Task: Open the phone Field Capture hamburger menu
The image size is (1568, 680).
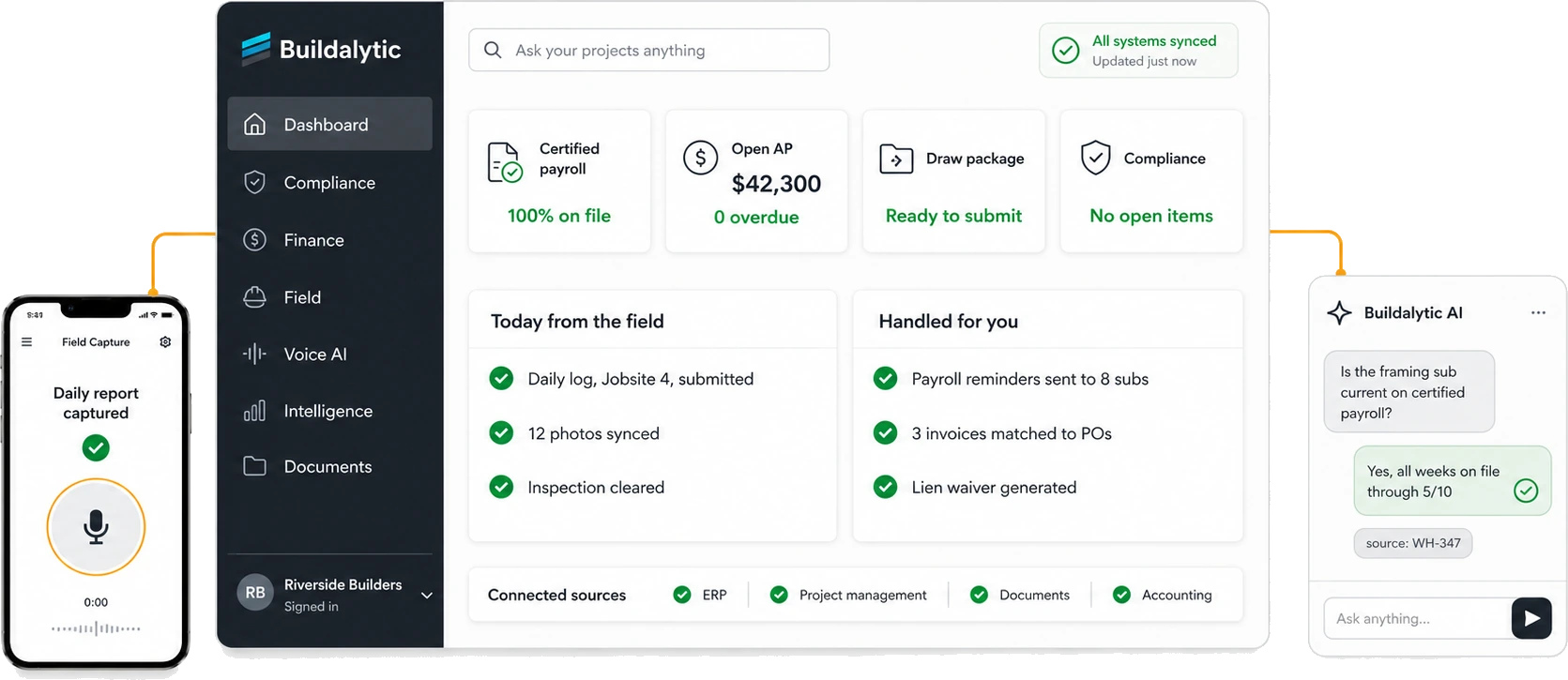Action: (x=27, y=342)
